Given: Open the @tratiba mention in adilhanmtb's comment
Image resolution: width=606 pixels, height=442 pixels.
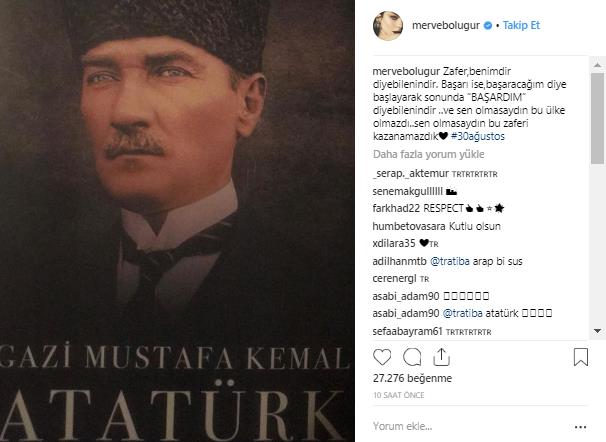Looking at the screenshot, I should click(449, 261).
